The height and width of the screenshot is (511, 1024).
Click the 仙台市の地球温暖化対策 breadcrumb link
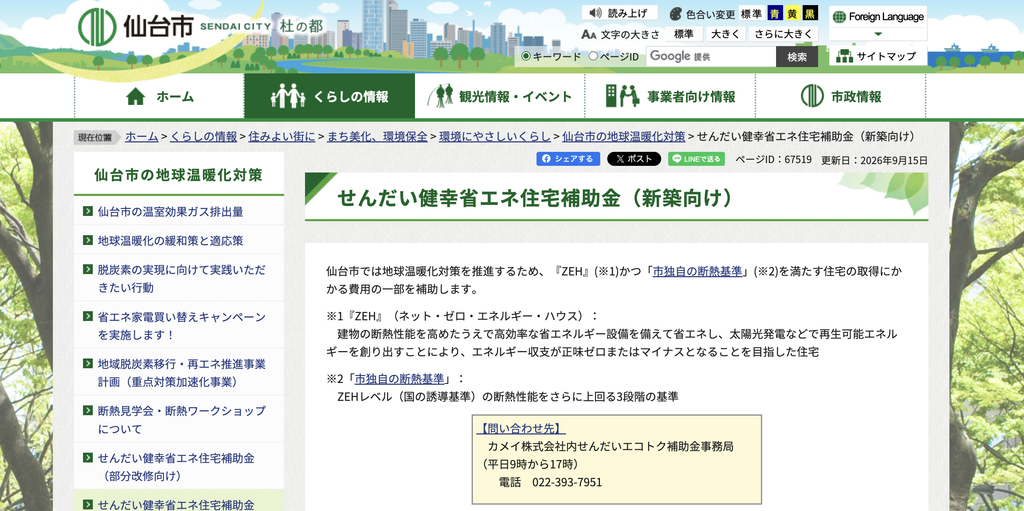click(x=624, y=137)
